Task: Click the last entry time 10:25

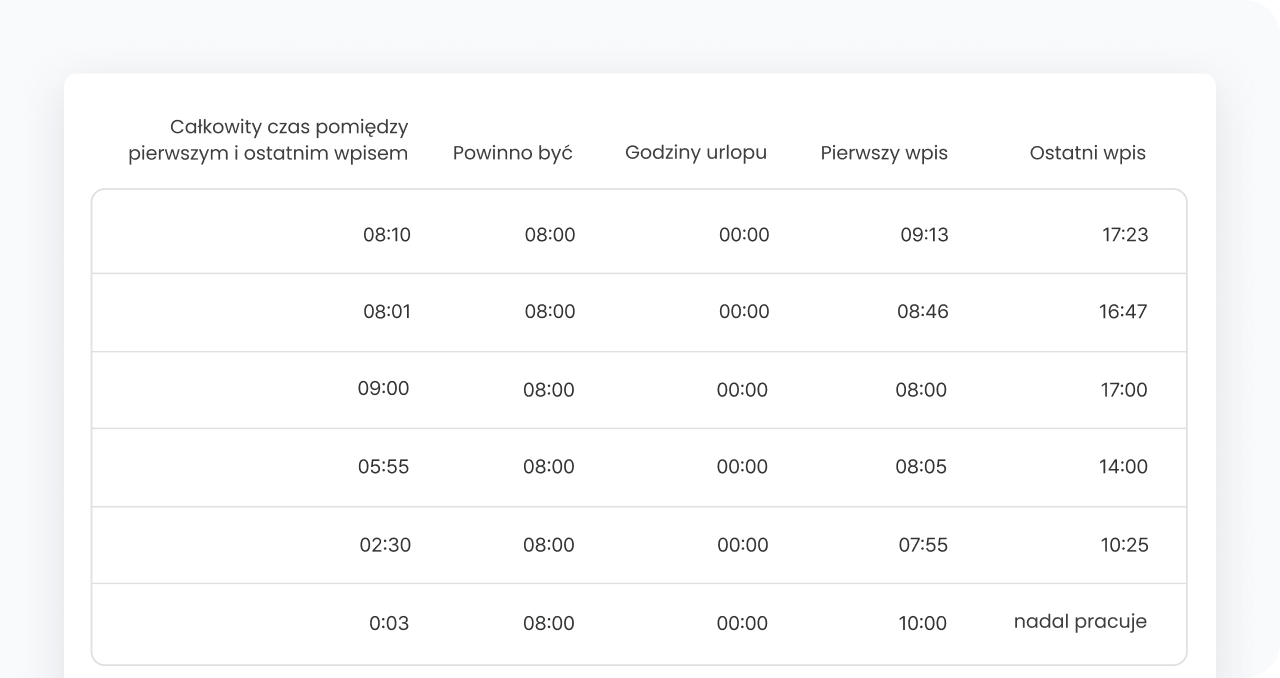Action: point(1124,545)
